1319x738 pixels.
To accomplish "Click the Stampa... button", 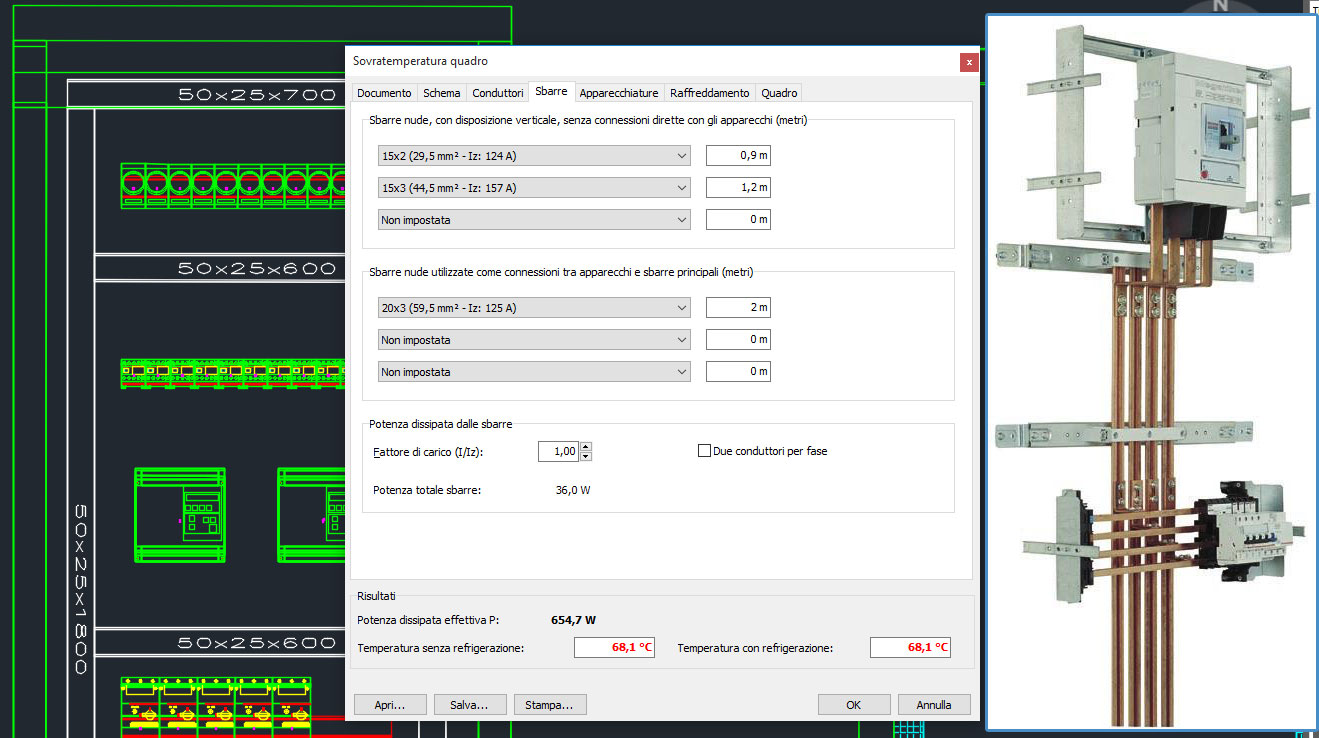I will 550,705.
